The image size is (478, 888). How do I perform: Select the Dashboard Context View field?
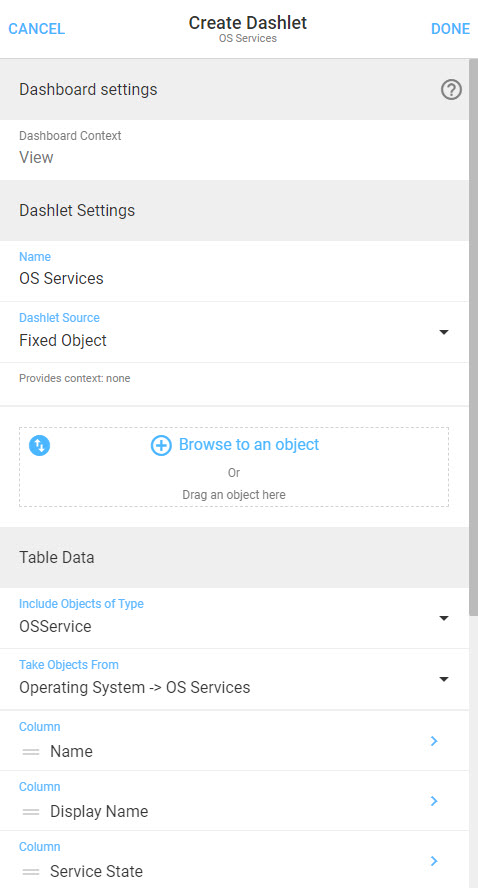point(234,150)
